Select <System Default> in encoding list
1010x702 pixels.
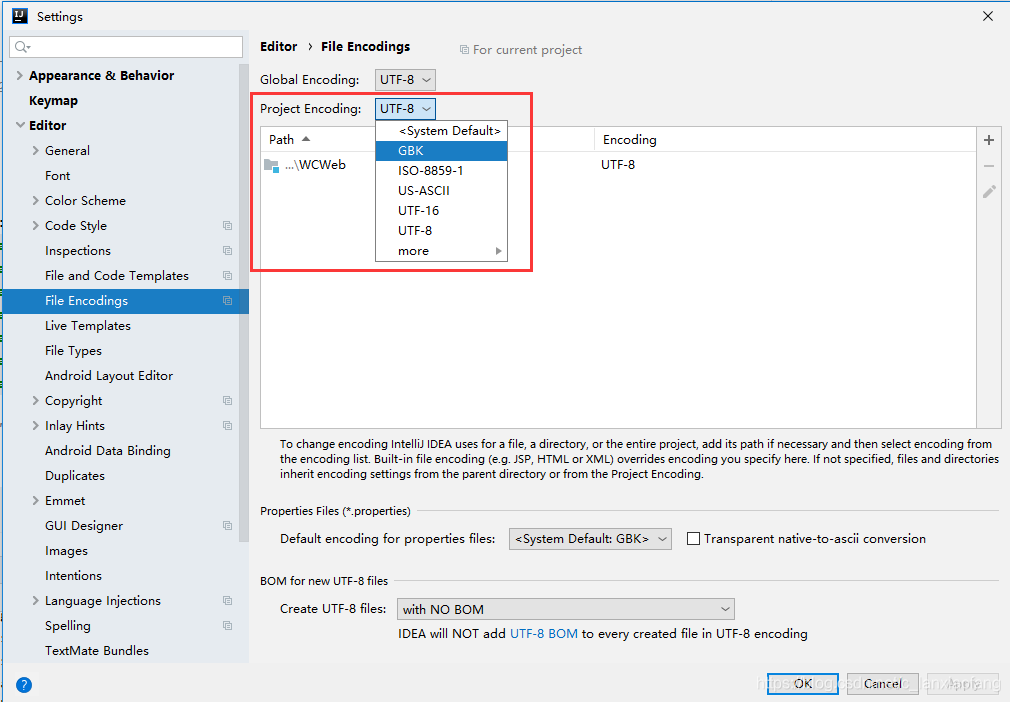[441, 131]
